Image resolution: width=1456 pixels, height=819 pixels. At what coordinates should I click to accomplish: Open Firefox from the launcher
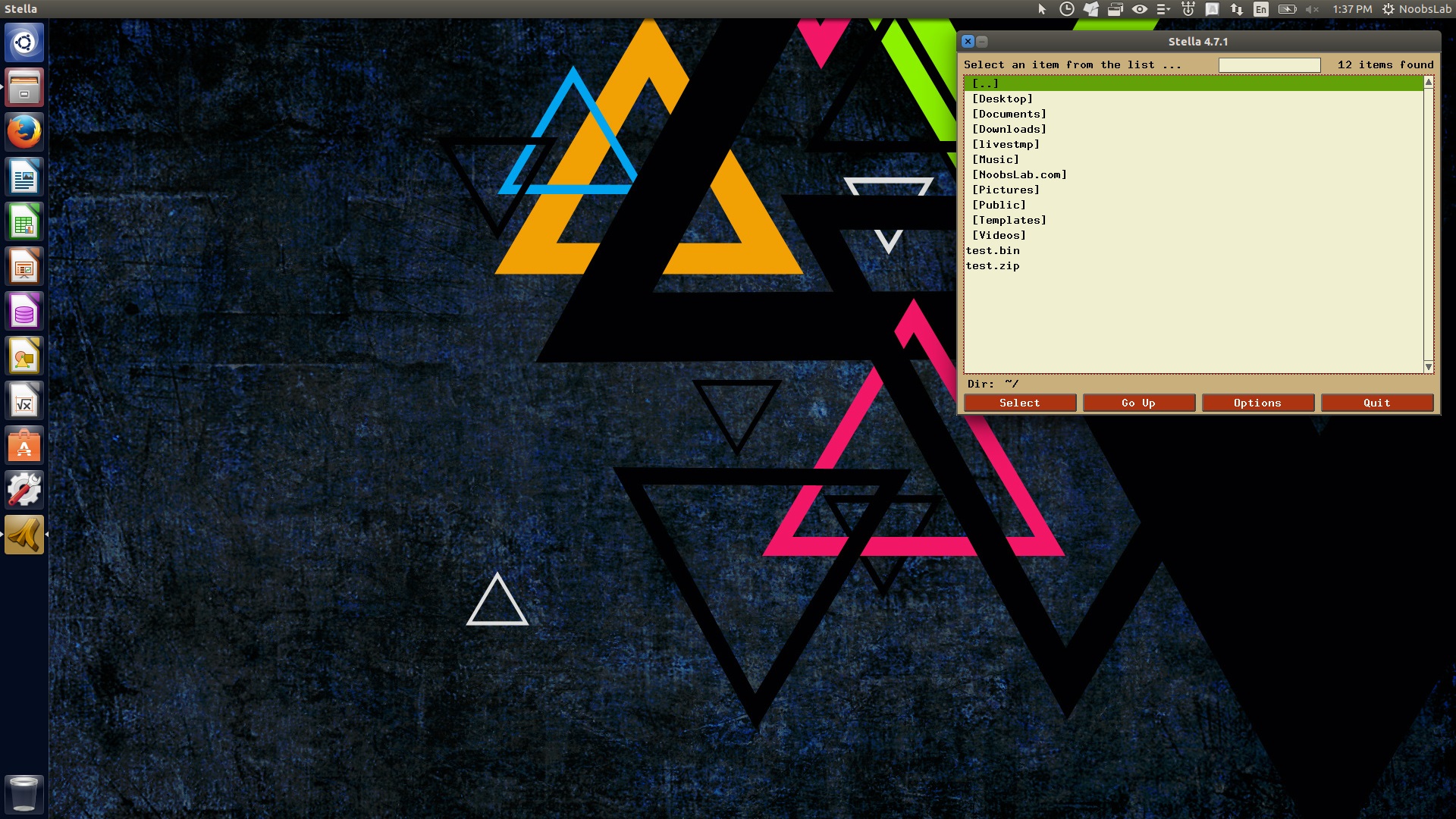(24, 132)
